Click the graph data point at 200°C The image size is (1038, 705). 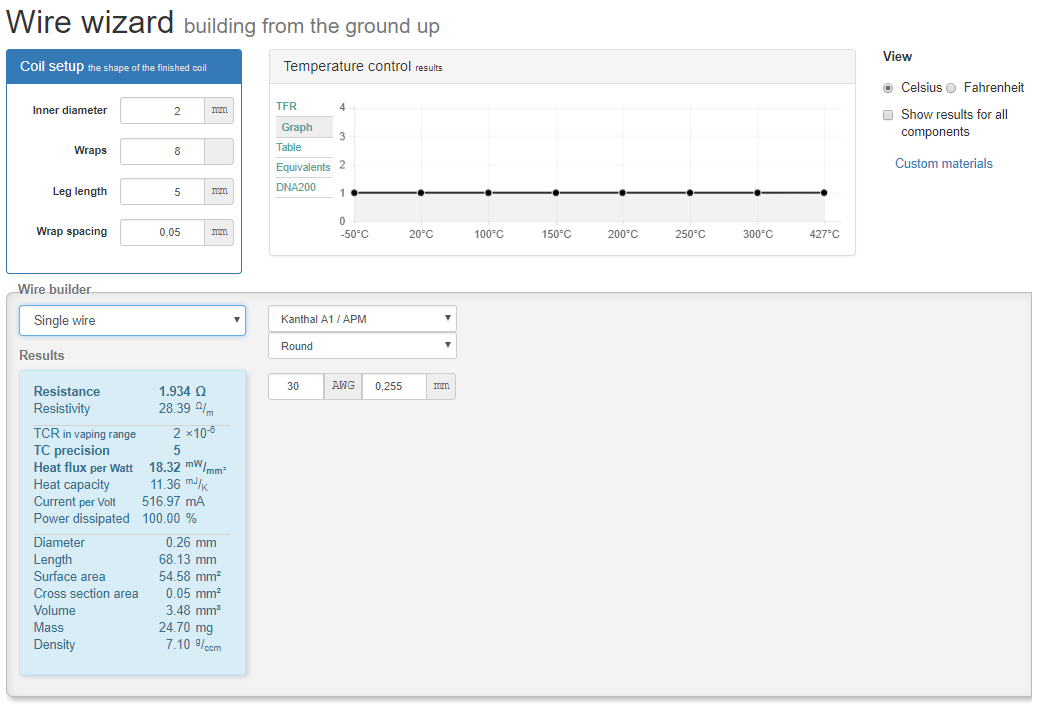point(622,193)
